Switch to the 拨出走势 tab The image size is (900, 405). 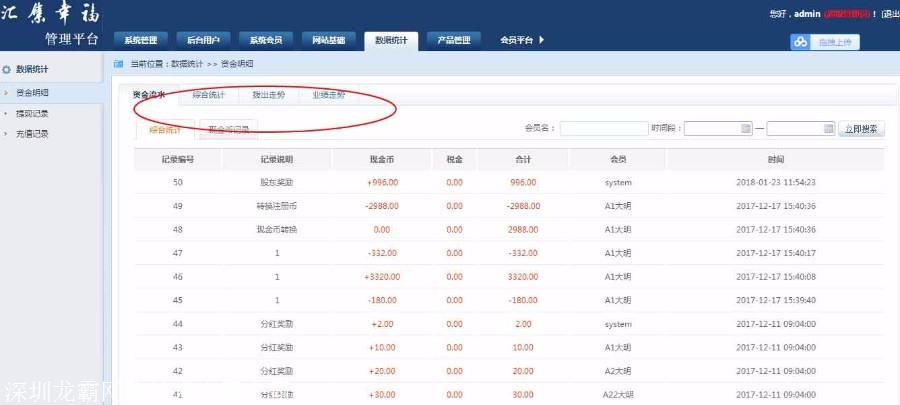tap(268, 95)
